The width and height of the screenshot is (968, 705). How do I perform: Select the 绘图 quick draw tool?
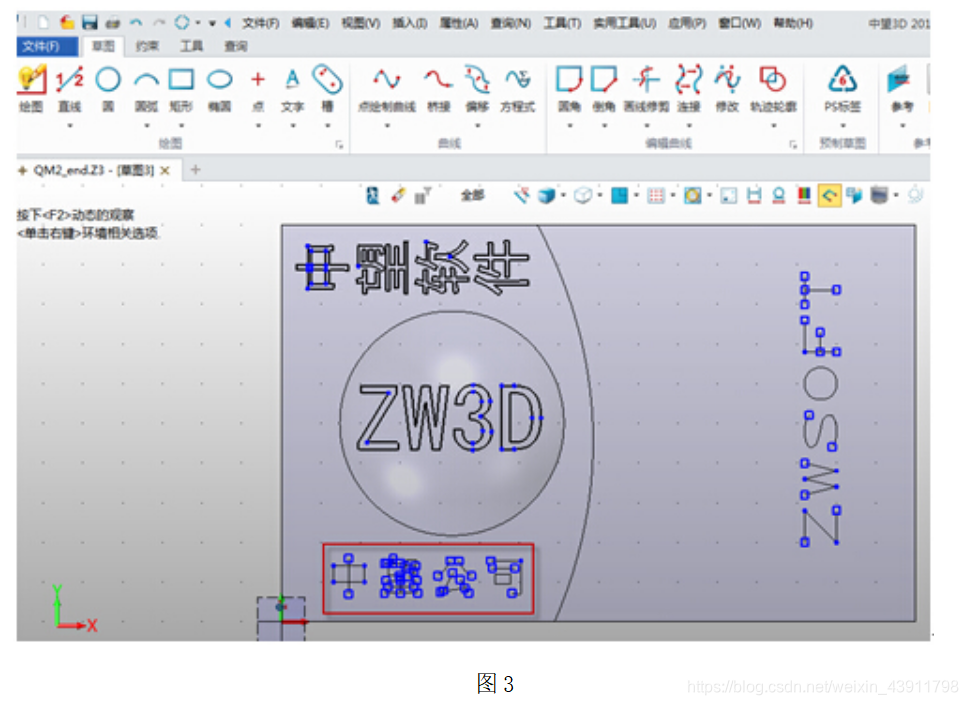click(x=31, y=88)
